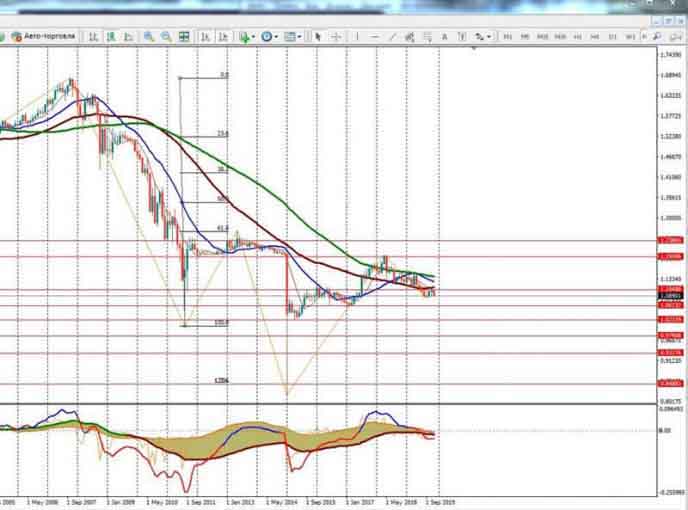This screenshot has width=688, height=510.
Task: Switch to H1 timeframe
Action: [x=578, y=37]
